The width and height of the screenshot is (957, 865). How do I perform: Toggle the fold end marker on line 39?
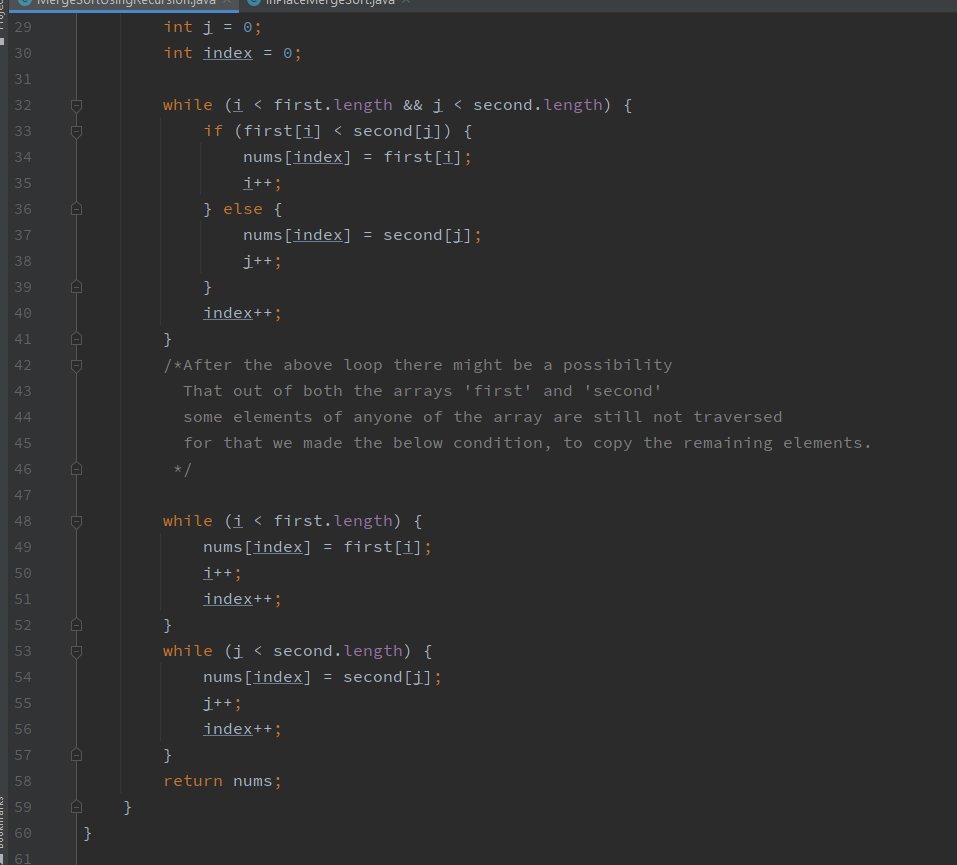[76, 288]
